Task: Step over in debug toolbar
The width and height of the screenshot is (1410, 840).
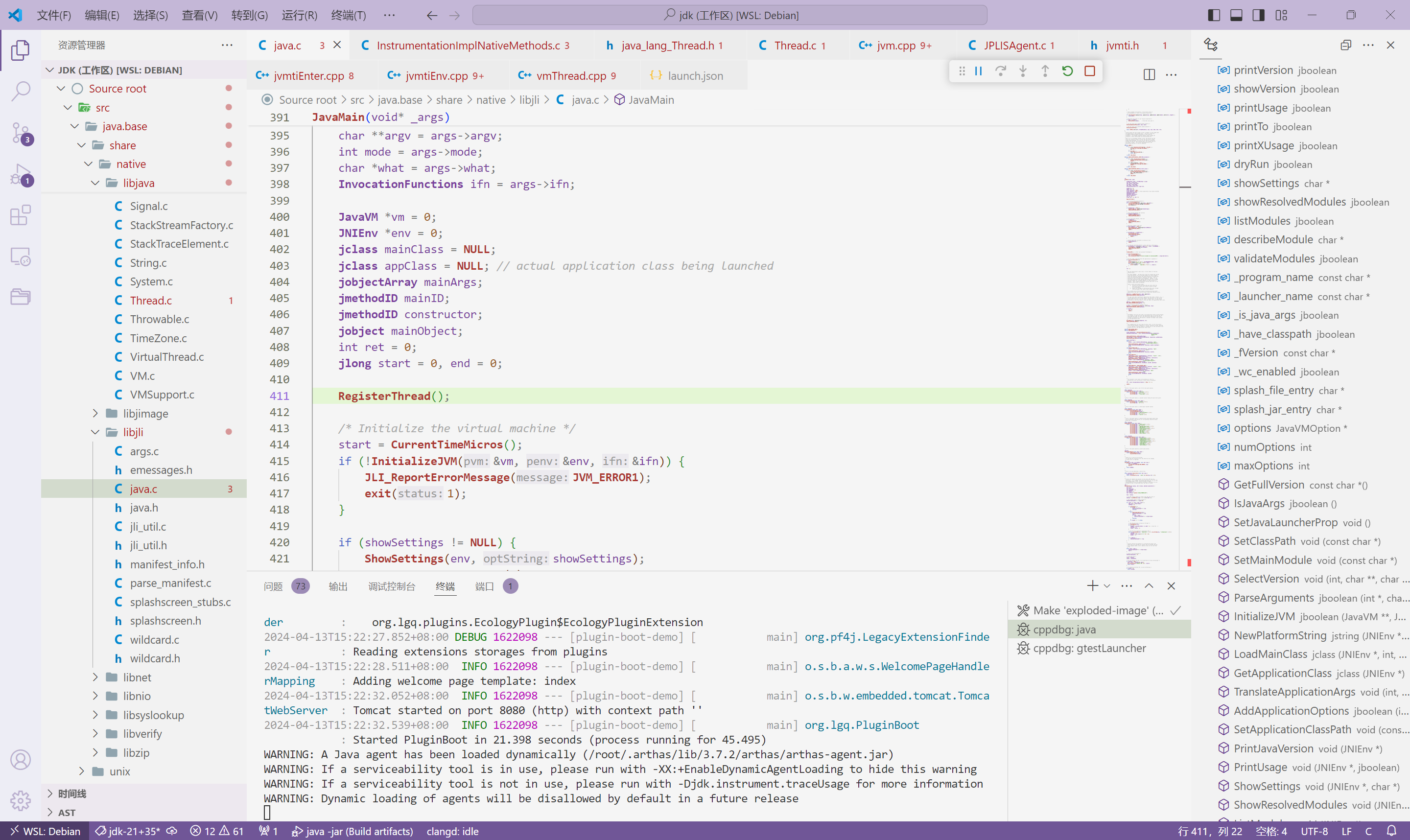Action: 1001,71
